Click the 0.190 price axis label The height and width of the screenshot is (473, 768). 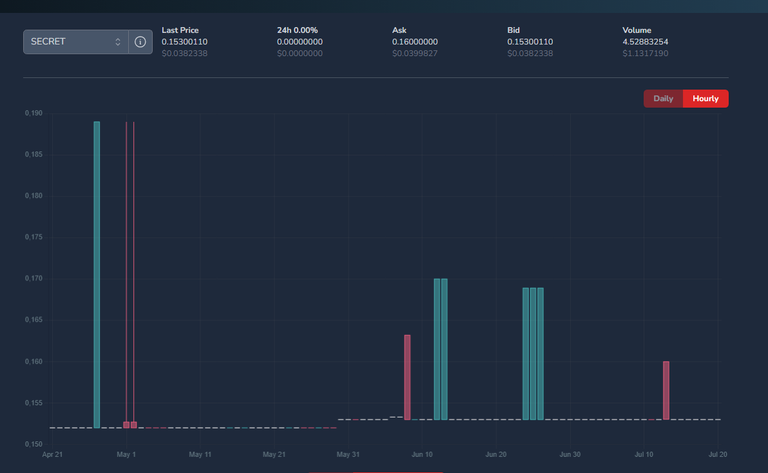tap(33, 113)
